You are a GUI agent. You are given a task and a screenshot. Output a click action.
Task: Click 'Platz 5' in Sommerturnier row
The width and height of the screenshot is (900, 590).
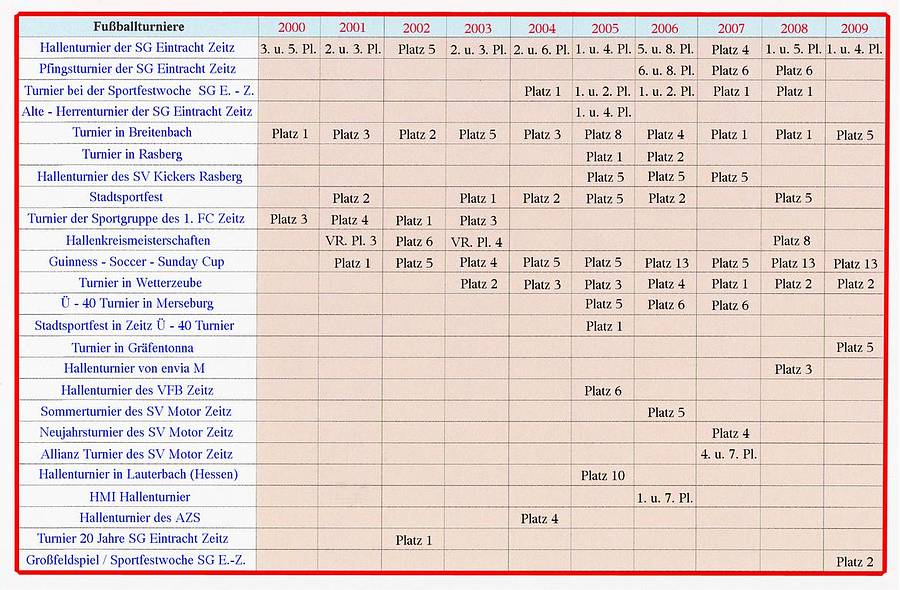coord(666,413)
